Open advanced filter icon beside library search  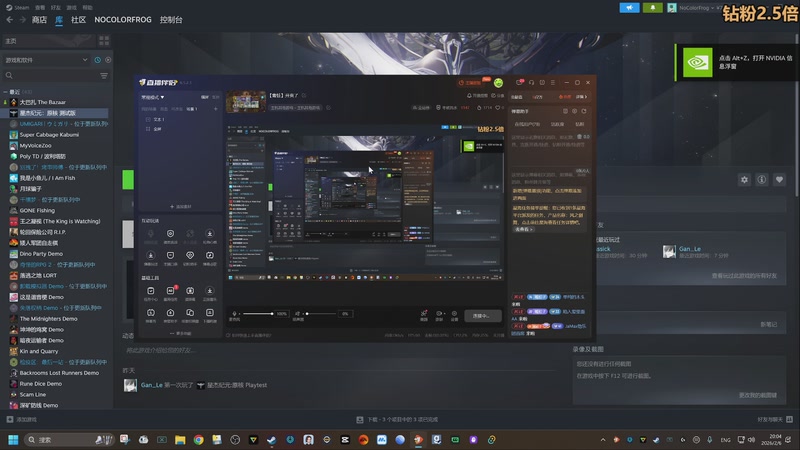[104, 76]
